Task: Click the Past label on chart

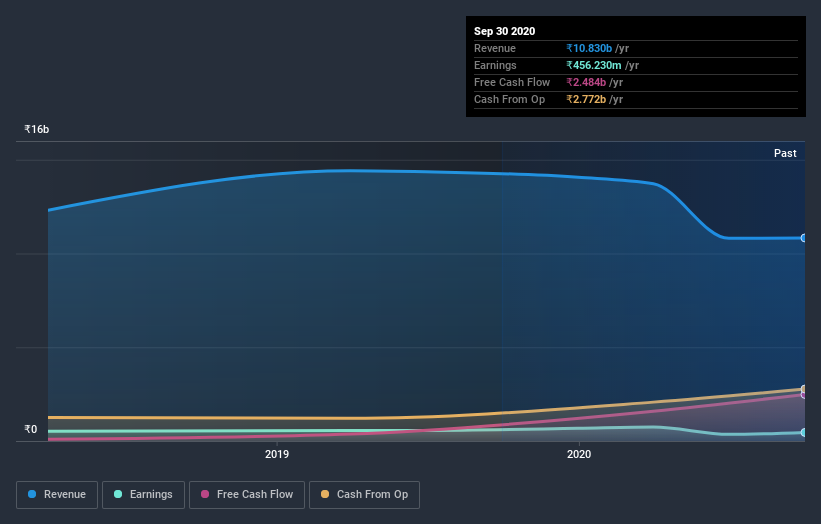Action: click(785, 153)
